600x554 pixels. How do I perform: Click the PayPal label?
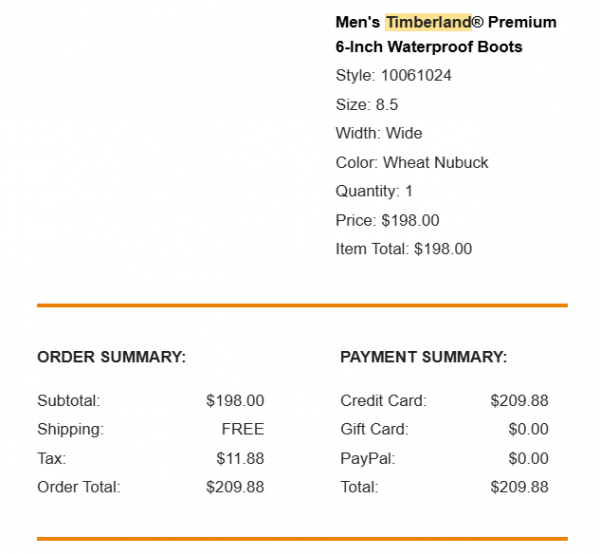coord(367,458)
